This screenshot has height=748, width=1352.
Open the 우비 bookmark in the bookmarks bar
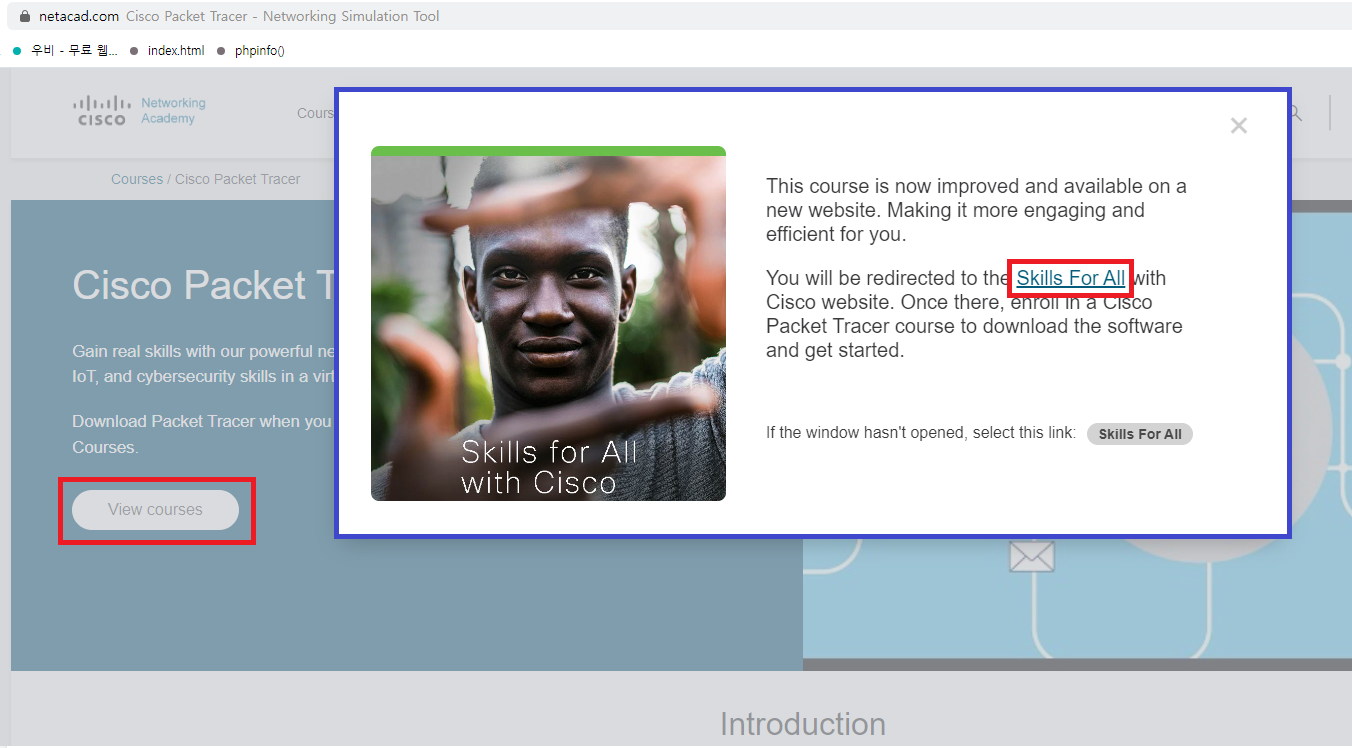[65, 50]
